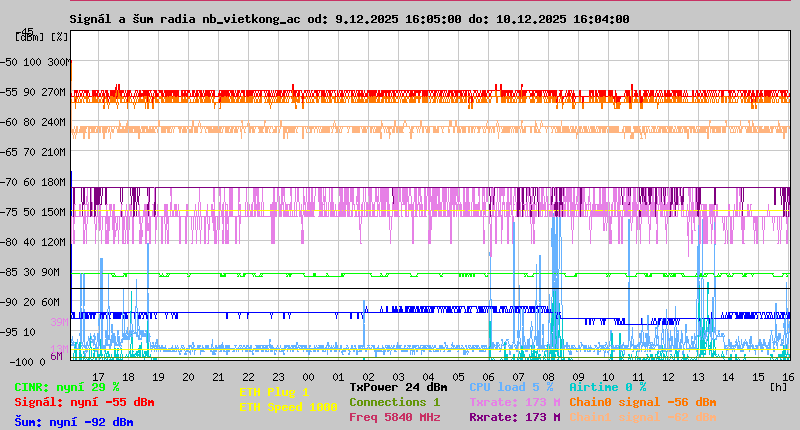
Task: Click the ETH Speed 1000 legend text
Action: pos(288,407)
